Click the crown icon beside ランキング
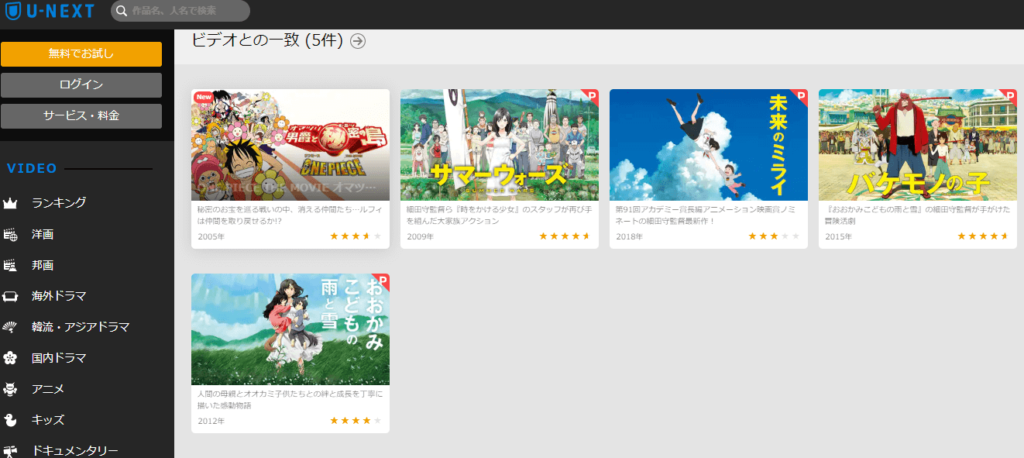1024x458 pixels. (x=10, y=203)
